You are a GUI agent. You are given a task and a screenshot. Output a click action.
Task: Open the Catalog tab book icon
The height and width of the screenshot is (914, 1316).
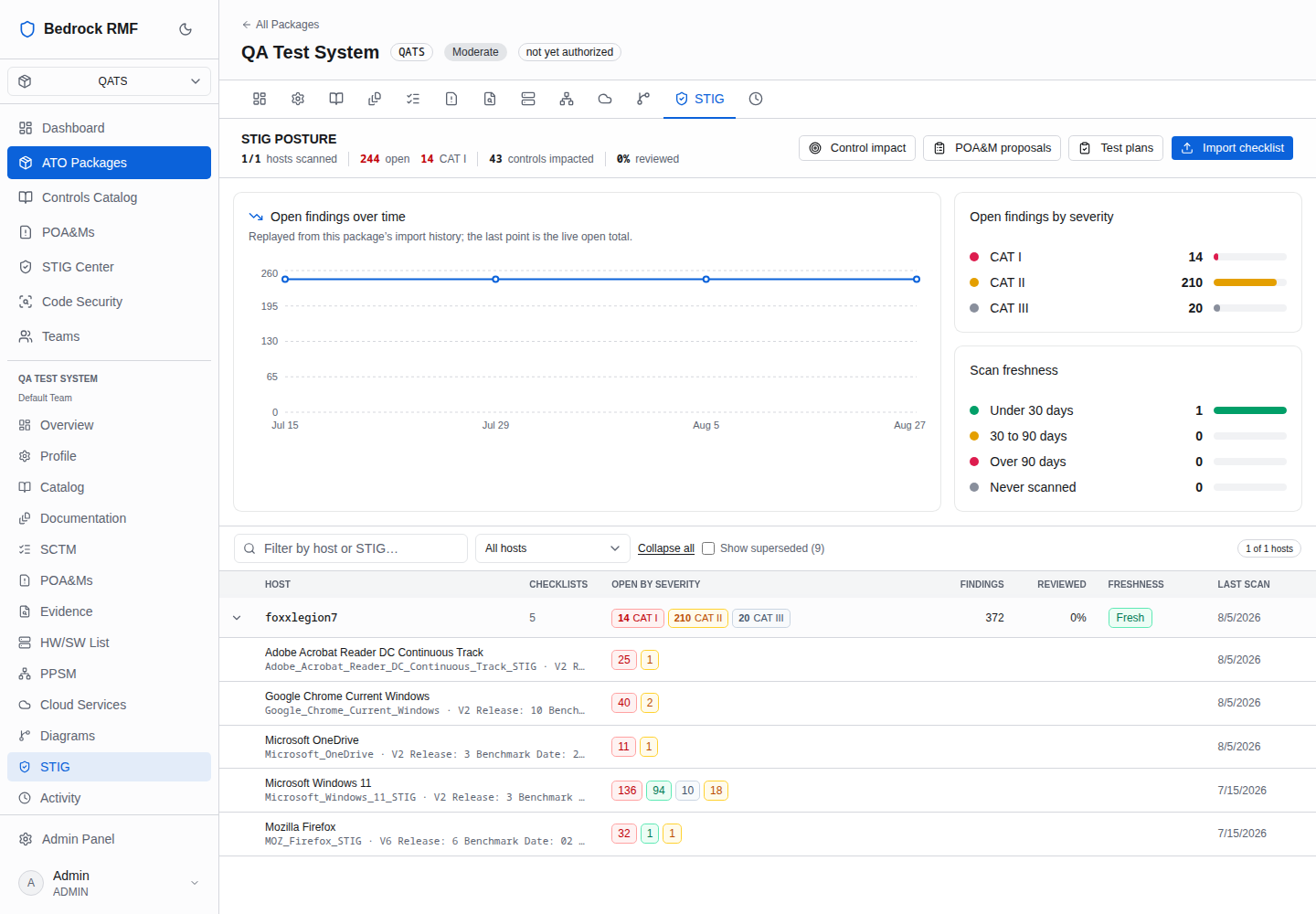[x=336, y=99]
